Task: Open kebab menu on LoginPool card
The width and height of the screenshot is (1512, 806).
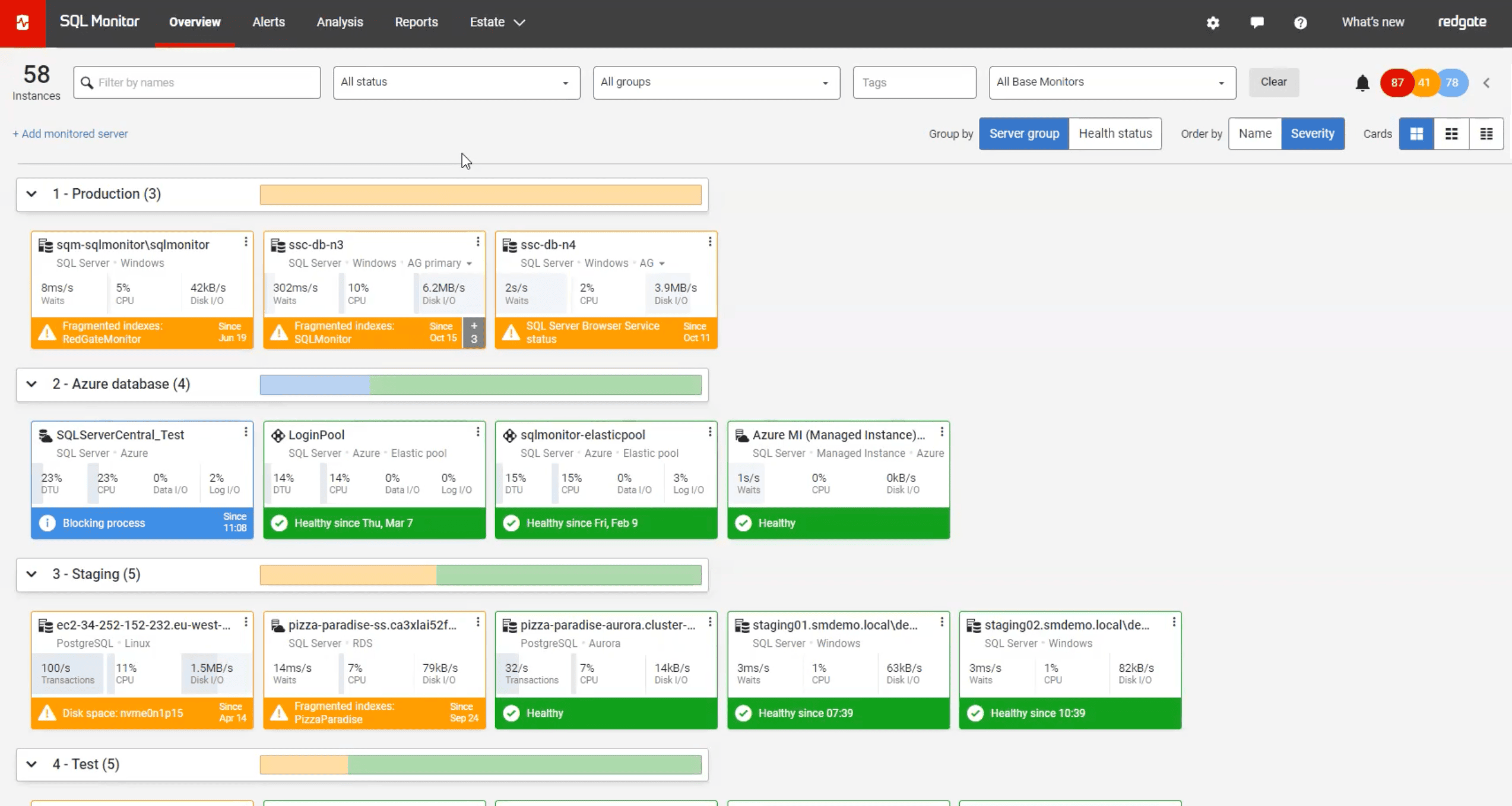Action: 478,432
